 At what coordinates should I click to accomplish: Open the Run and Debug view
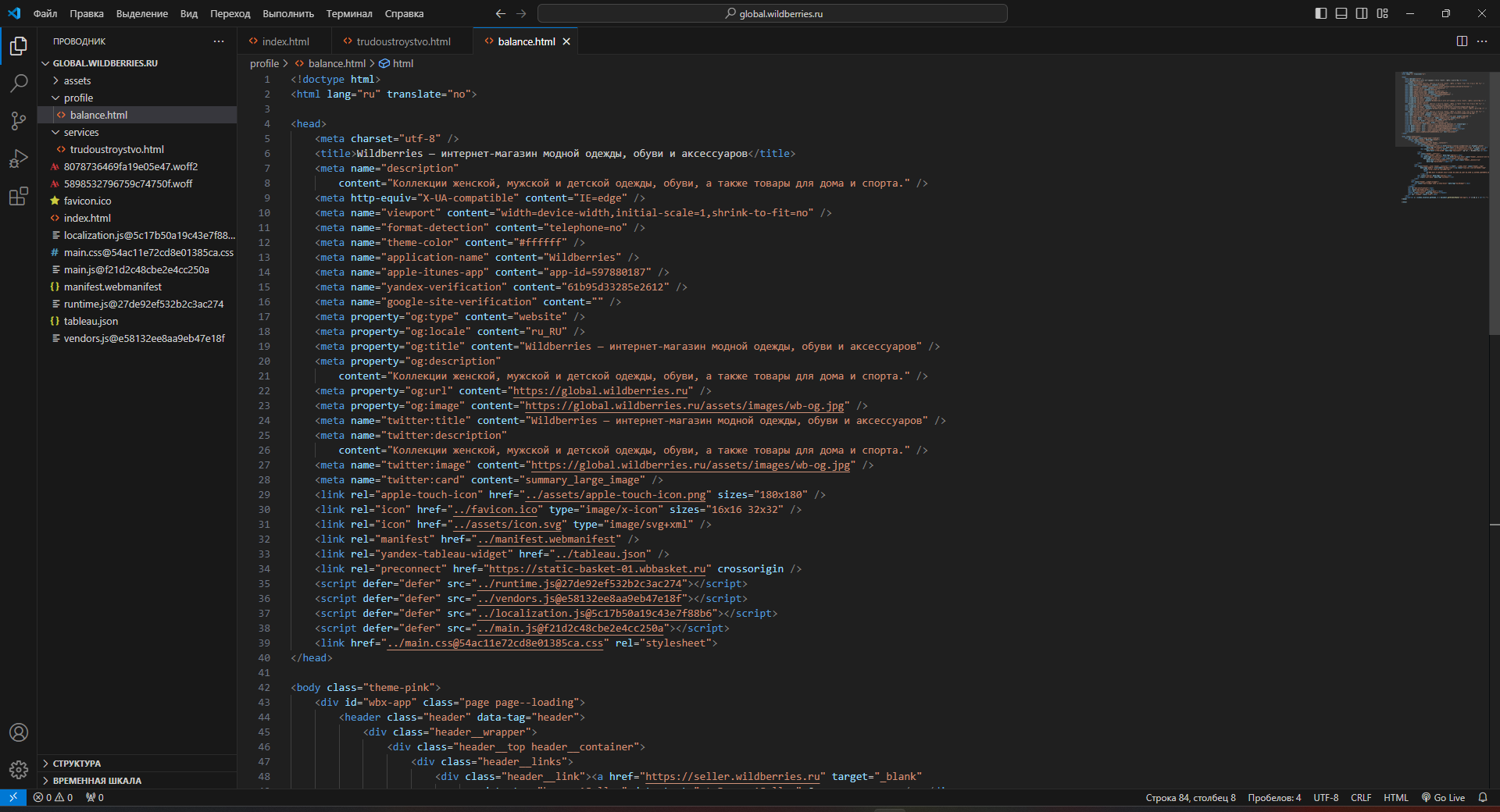pos(19,158)
